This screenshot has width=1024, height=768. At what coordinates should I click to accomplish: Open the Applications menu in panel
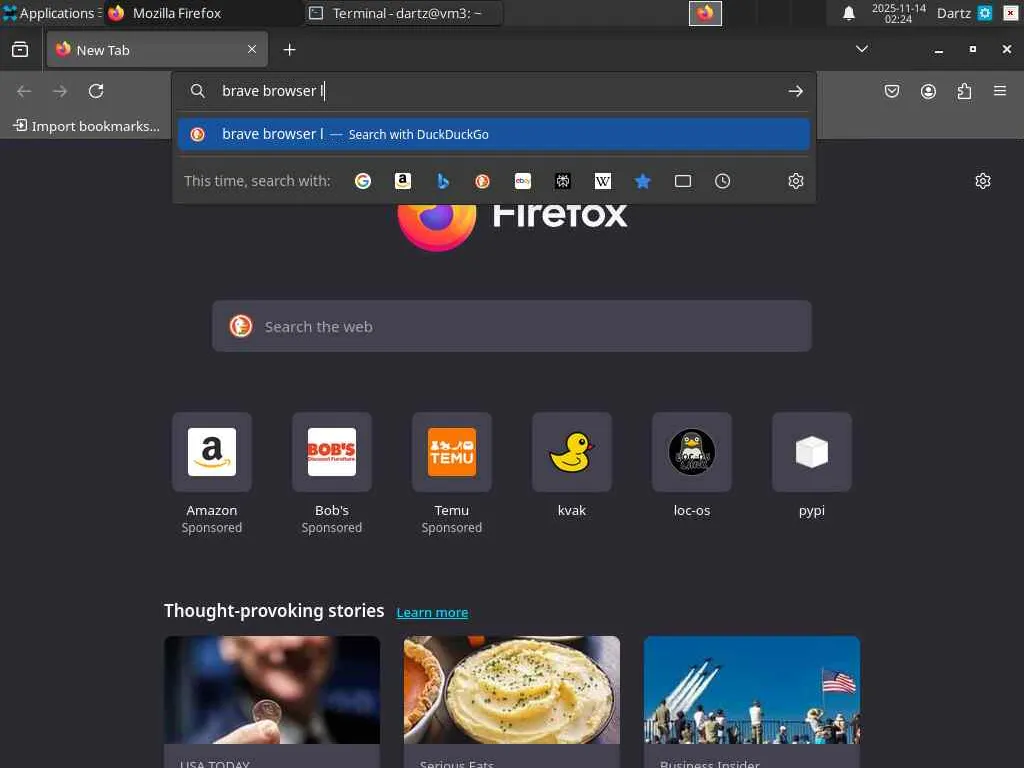[x=52, y=13]
